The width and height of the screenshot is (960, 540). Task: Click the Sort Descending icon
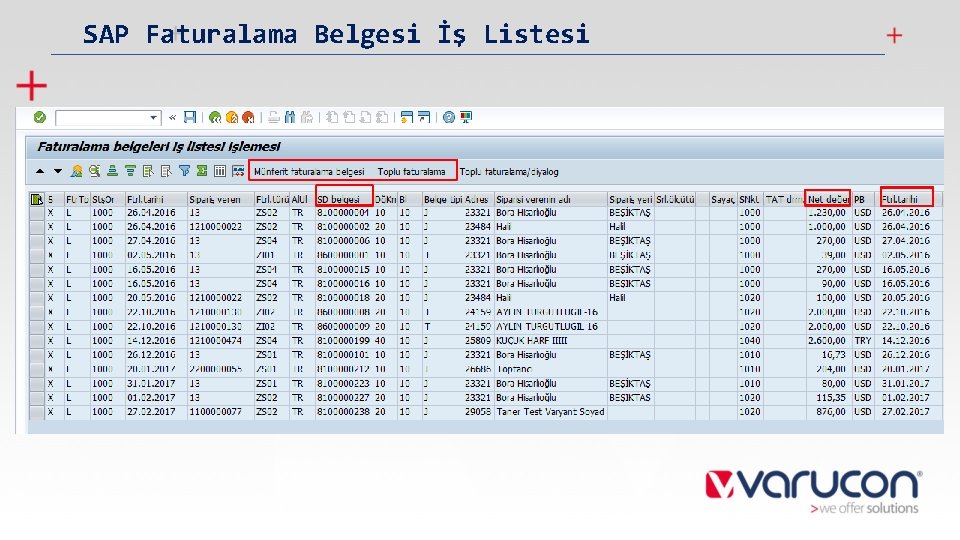130,171
